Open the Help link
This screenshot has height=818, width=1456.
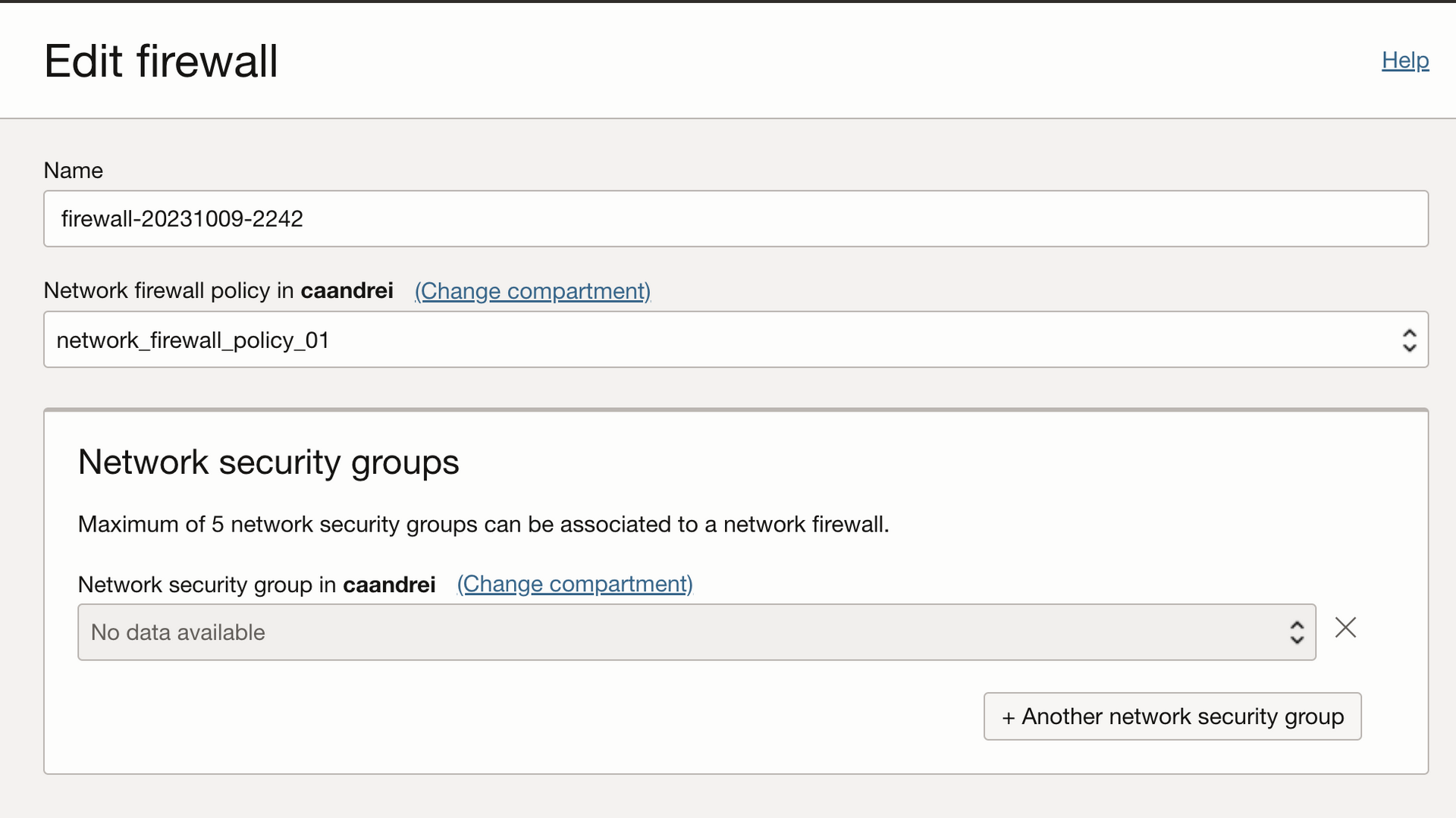(1404, 61)
